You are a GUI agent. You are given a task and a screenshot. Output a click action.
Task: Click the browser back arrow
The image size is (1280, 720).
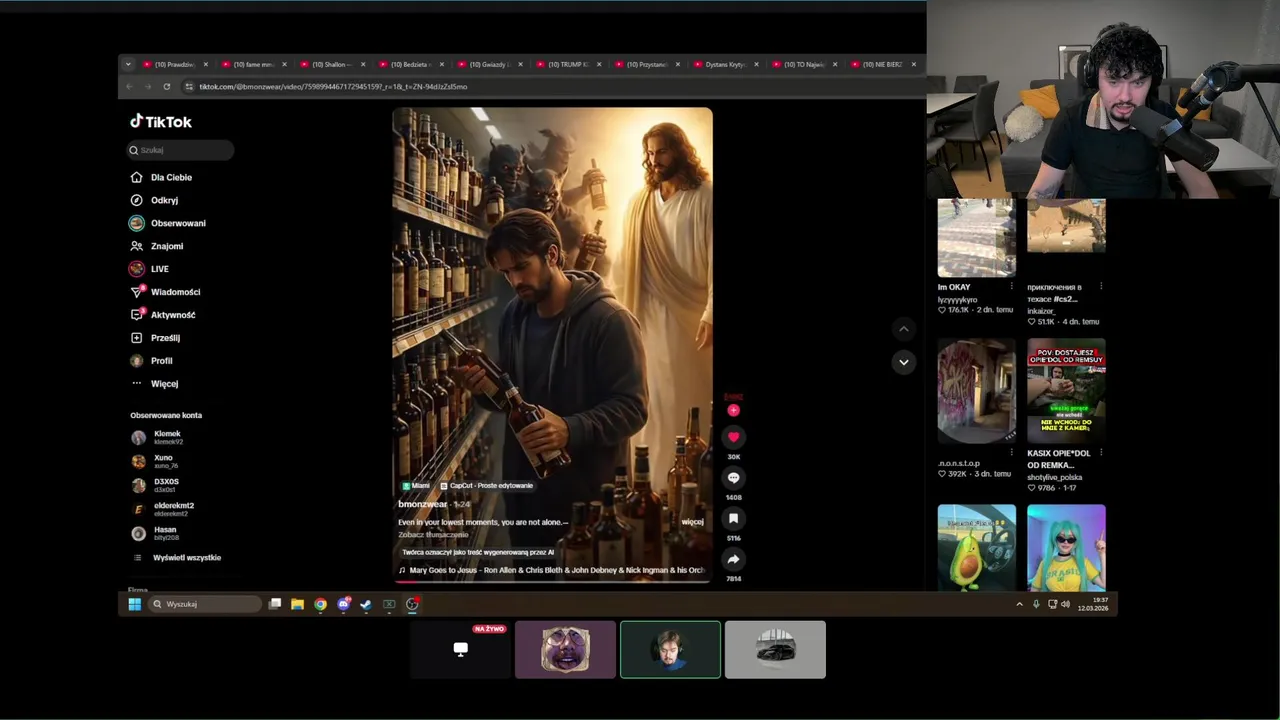click(x=129, y=87)
